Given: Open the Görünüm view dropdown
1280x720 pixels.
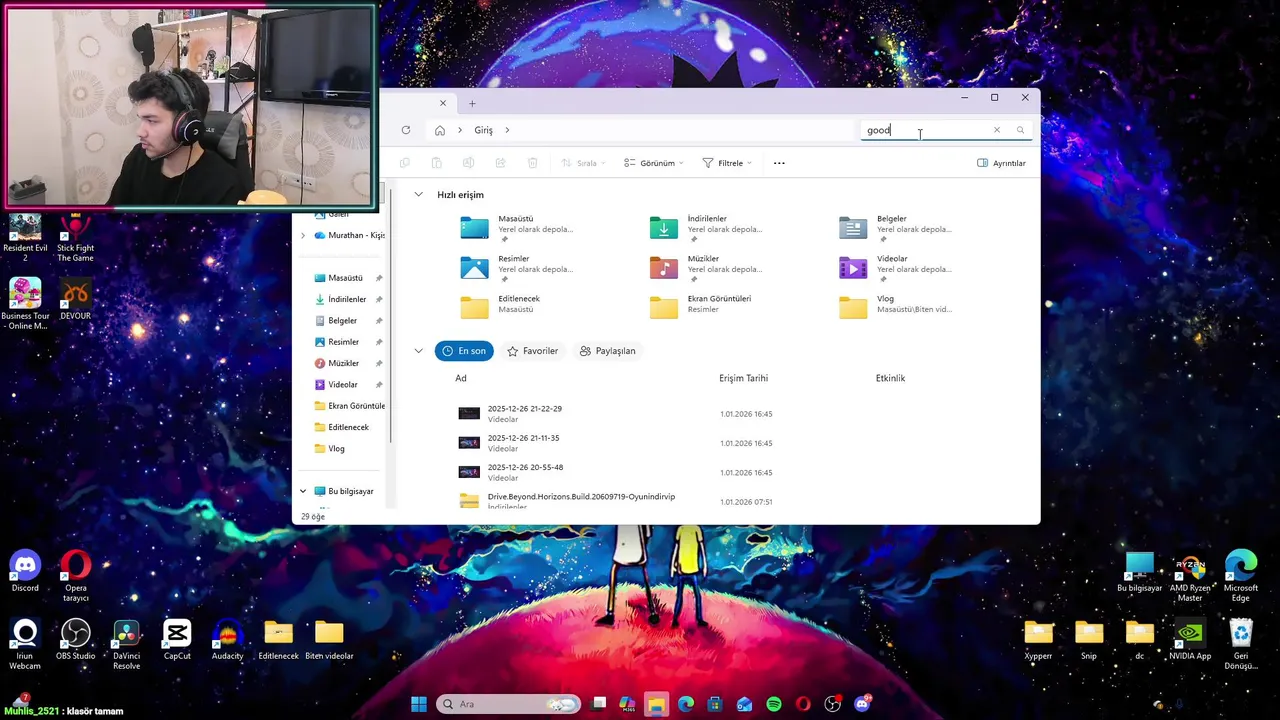Looking at the screenshot, I should coord(654,163).
